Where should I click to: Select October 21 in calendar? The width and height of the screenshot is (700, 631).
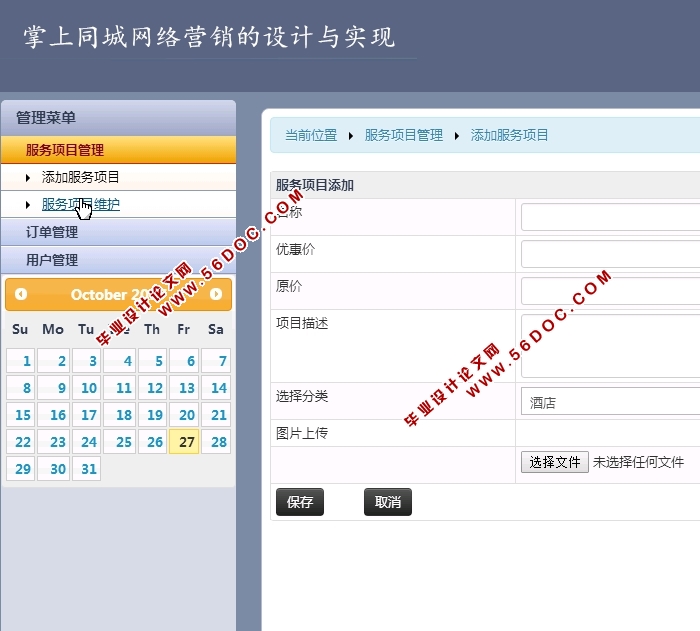(216, 414)
